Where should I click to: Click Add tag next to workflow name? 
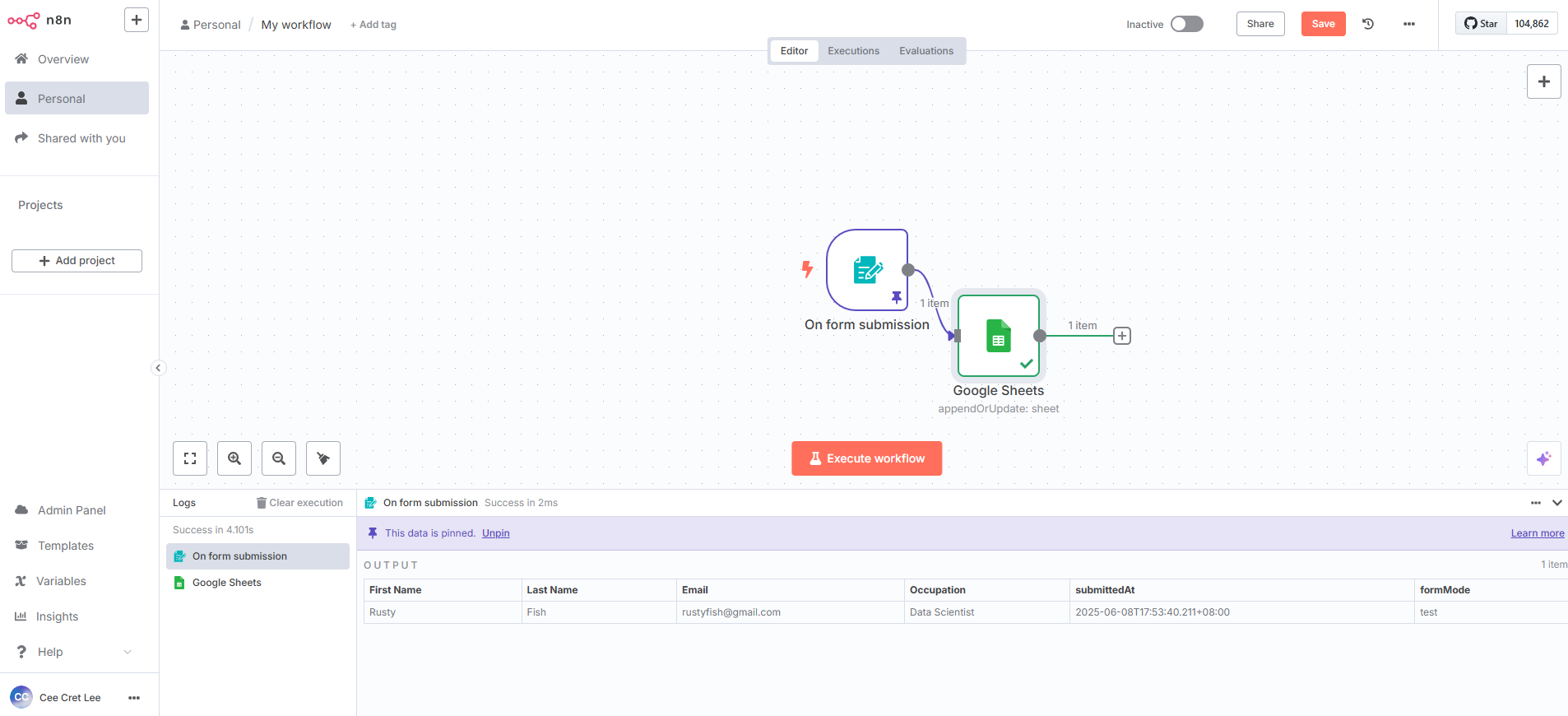[373, 25]
